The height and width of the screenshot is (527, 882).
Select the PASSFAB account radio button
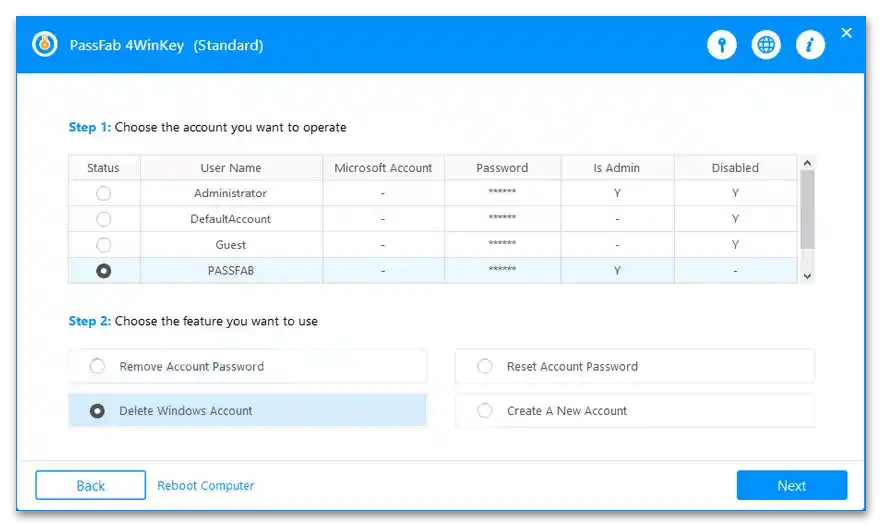[104, 271]
